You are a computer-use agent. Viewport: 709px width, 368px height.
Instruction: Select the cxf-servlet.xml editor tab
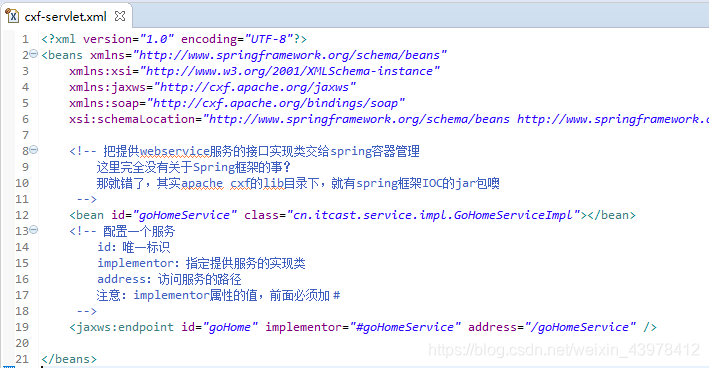[x=66, y=17]
